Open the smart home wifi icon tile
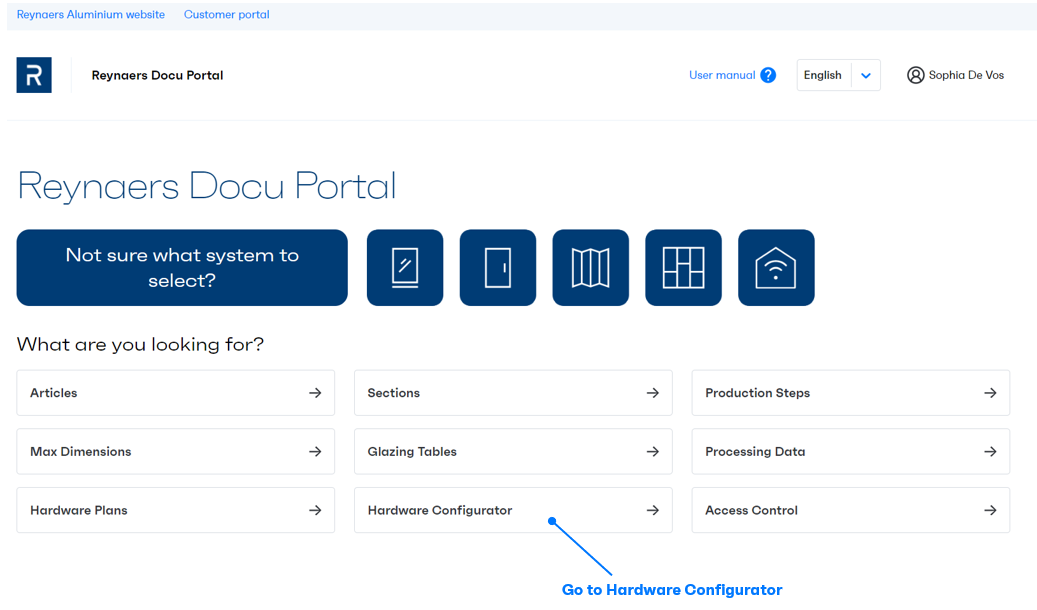The image size is (1037, 610). [x=776, y=267]
